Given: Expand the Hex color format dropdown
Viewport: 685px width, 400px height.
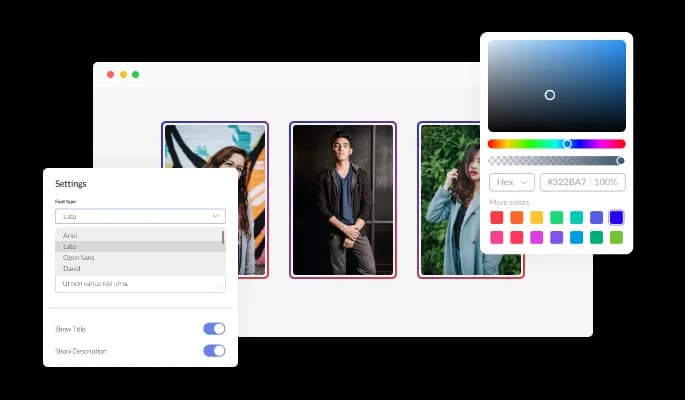Looking at the screenshot, I should pos(511,182).
